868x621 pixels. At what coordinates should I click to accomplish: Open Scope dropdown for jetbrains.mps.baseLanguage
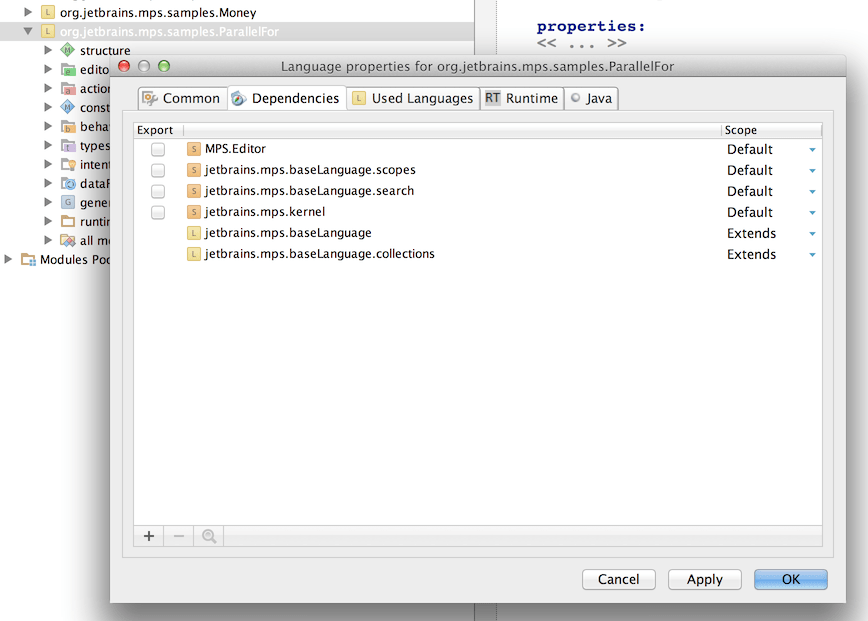(812, 234)
